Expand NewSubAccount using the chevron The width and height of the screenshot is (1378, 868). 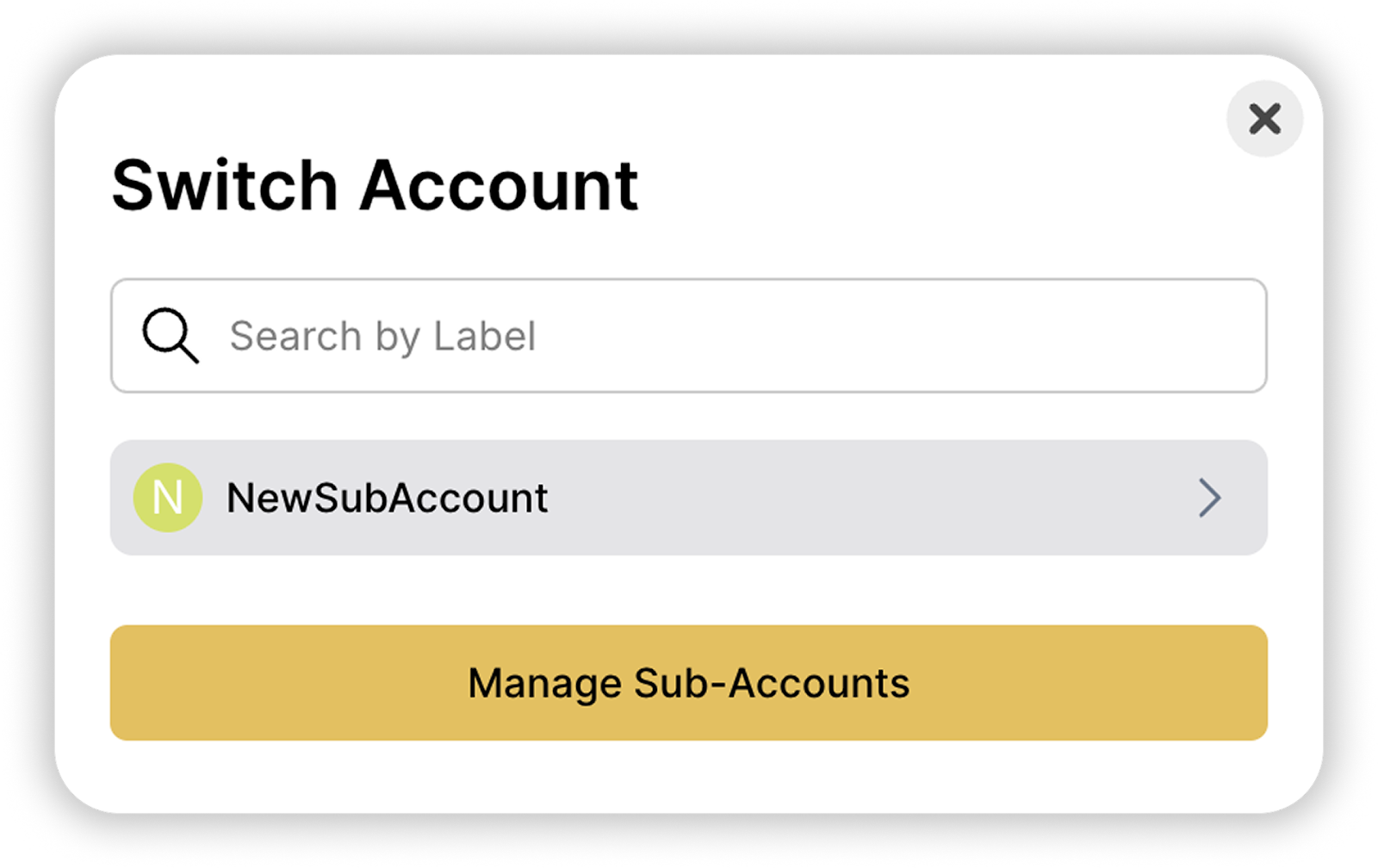[1210, 498]
